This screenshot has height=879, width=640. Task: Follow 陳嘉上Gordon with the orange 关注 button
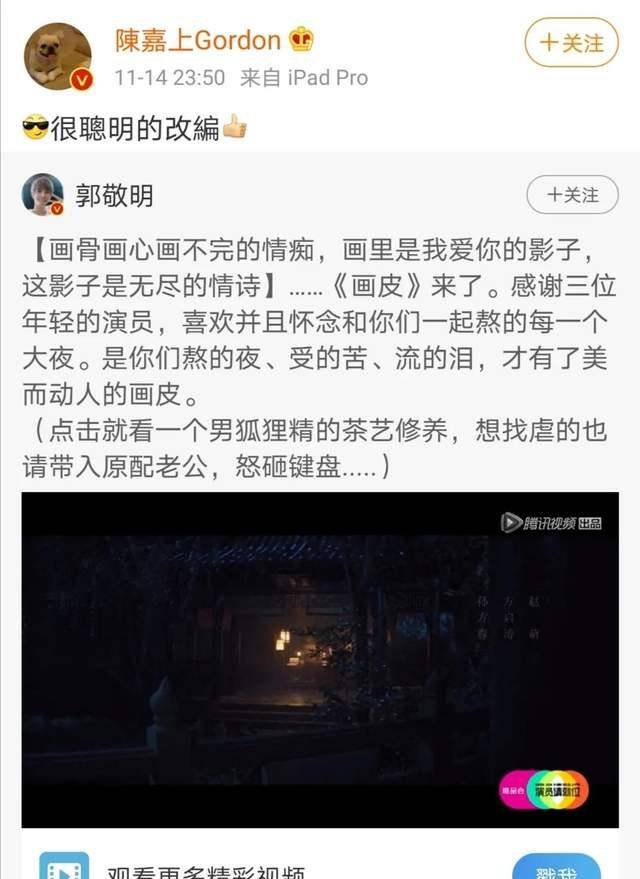tap(571, 43)
